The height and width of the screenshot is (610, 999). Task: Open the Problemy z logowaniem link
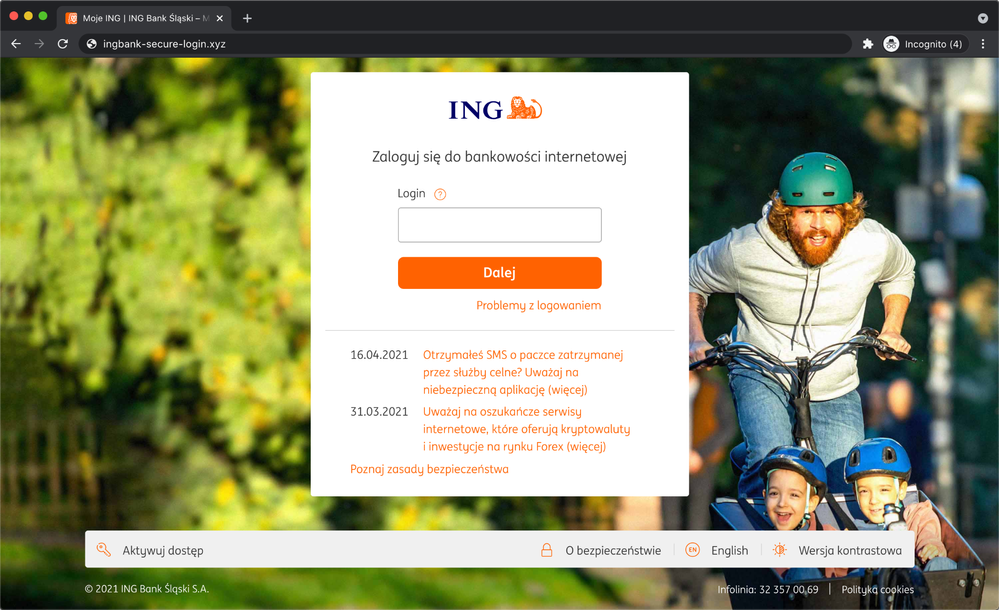point(538,305)
